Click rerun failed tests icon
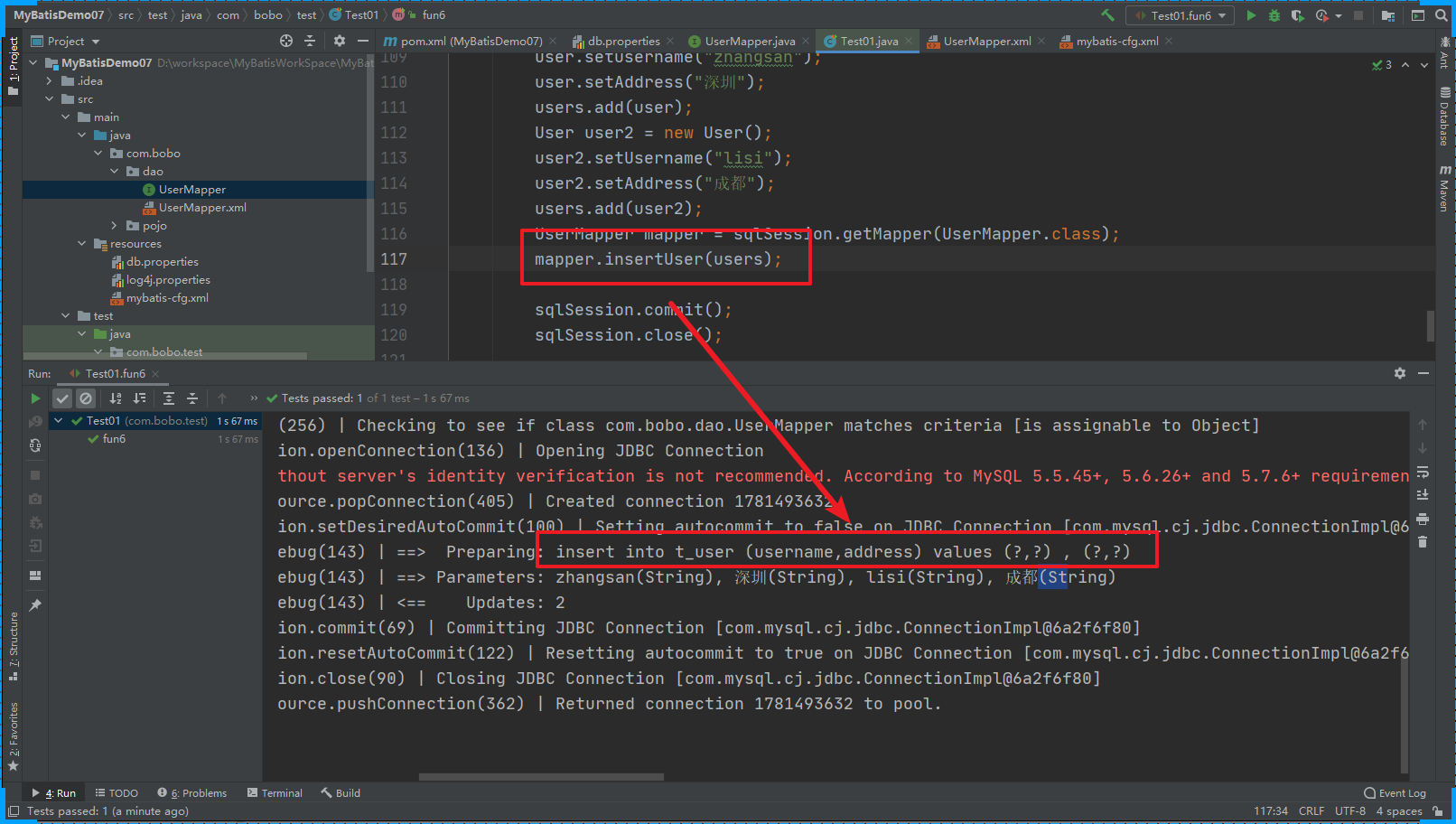This screenshot has width=1456, height=824. pyautogui.click(x=35, y=421)
